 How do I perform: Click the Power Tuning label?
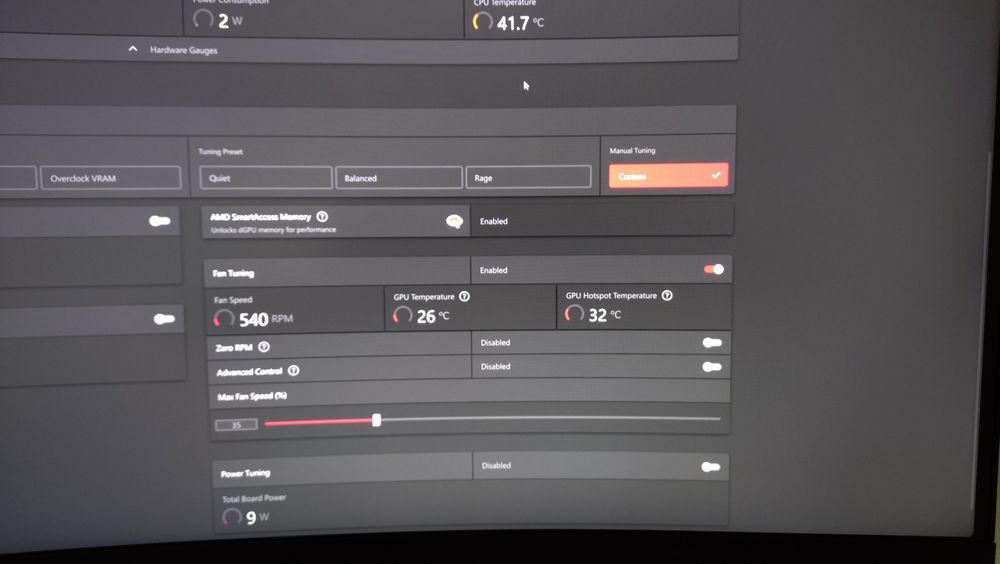coord(245,473)
